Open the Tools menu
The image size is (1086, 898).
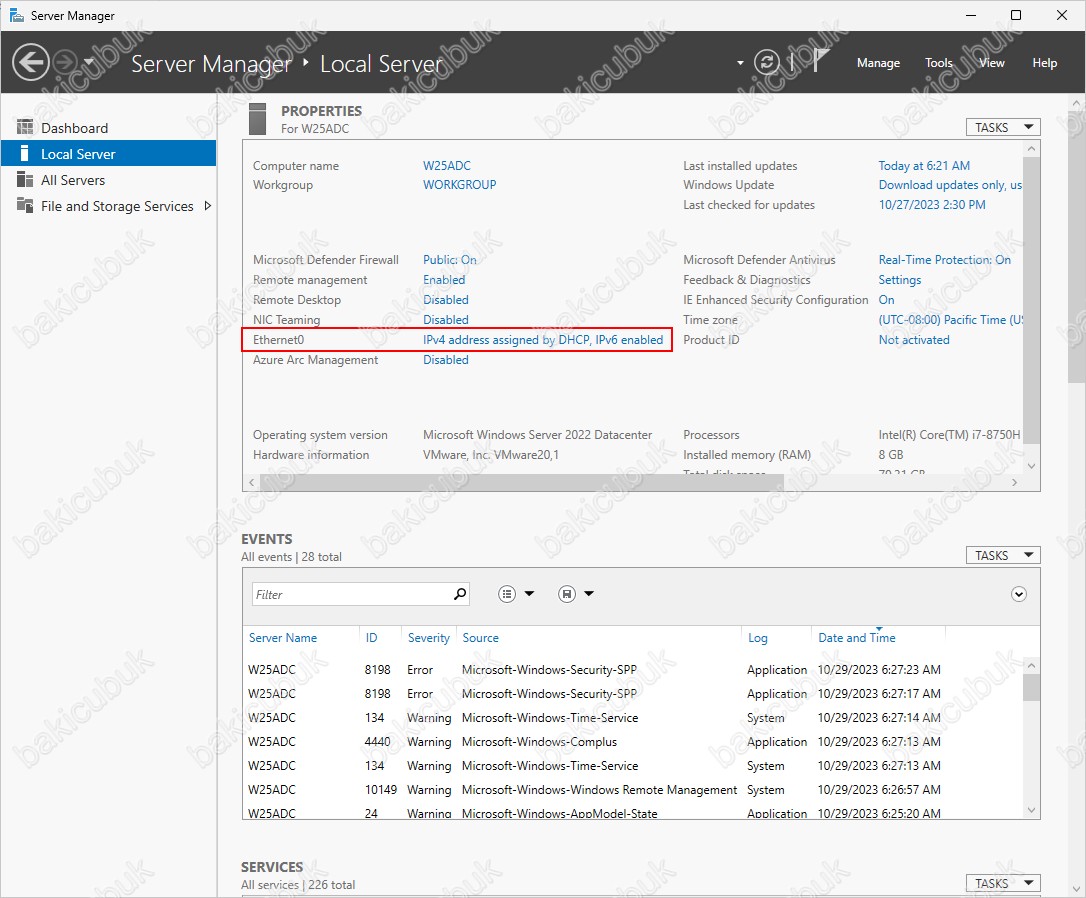(938, 63)
